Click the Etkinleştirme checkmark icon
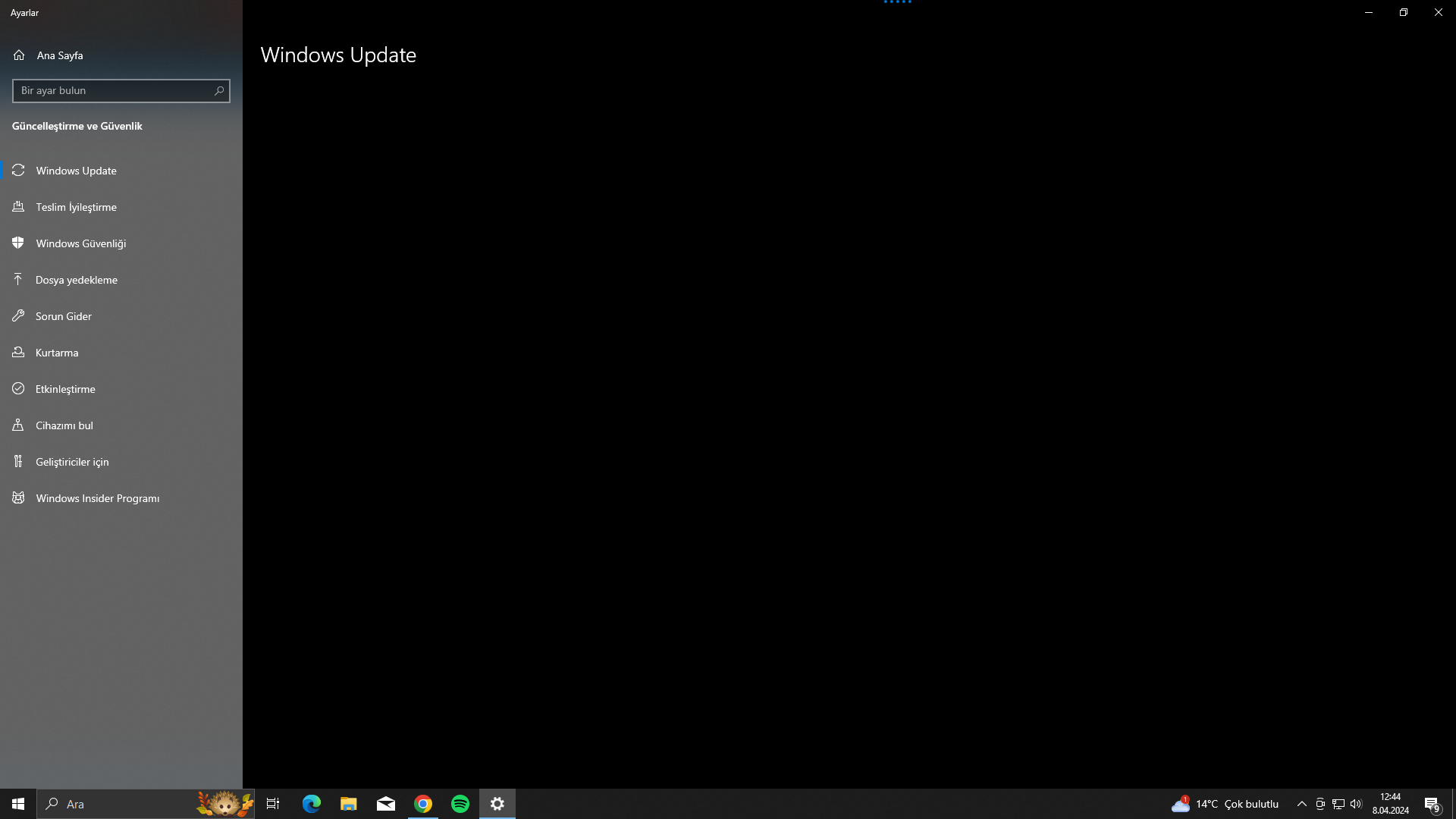Screen dimensions: 1456x819 (18, 389)
